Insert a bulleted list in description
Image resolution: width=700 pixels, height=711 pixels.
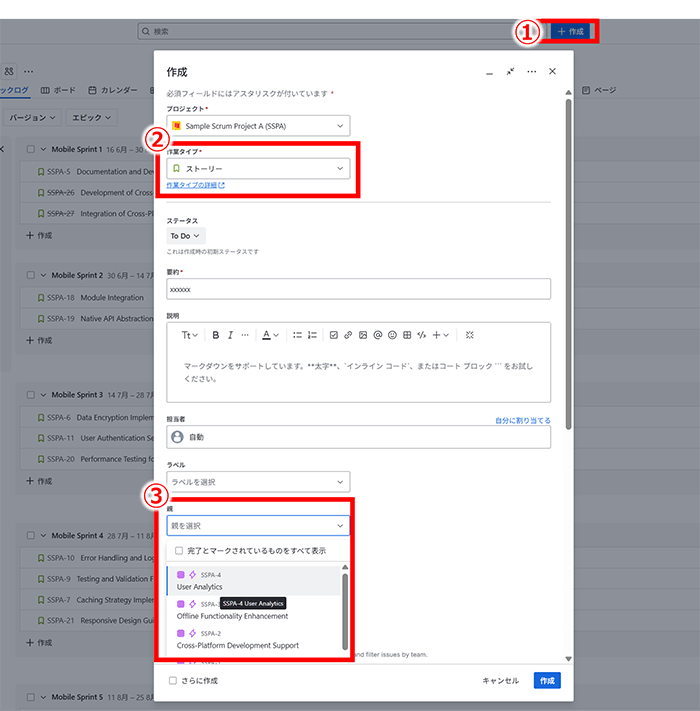(x=297, y=335)
